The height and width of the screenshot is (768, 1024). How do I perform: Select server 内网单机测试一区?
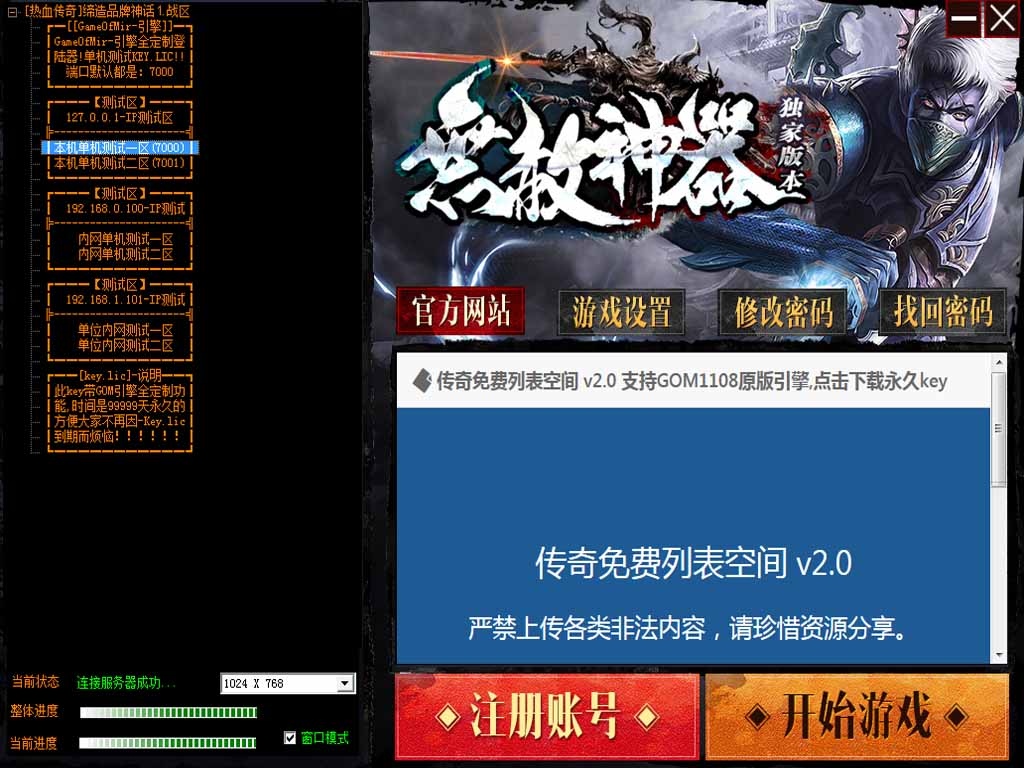click(x=125, y=239)
